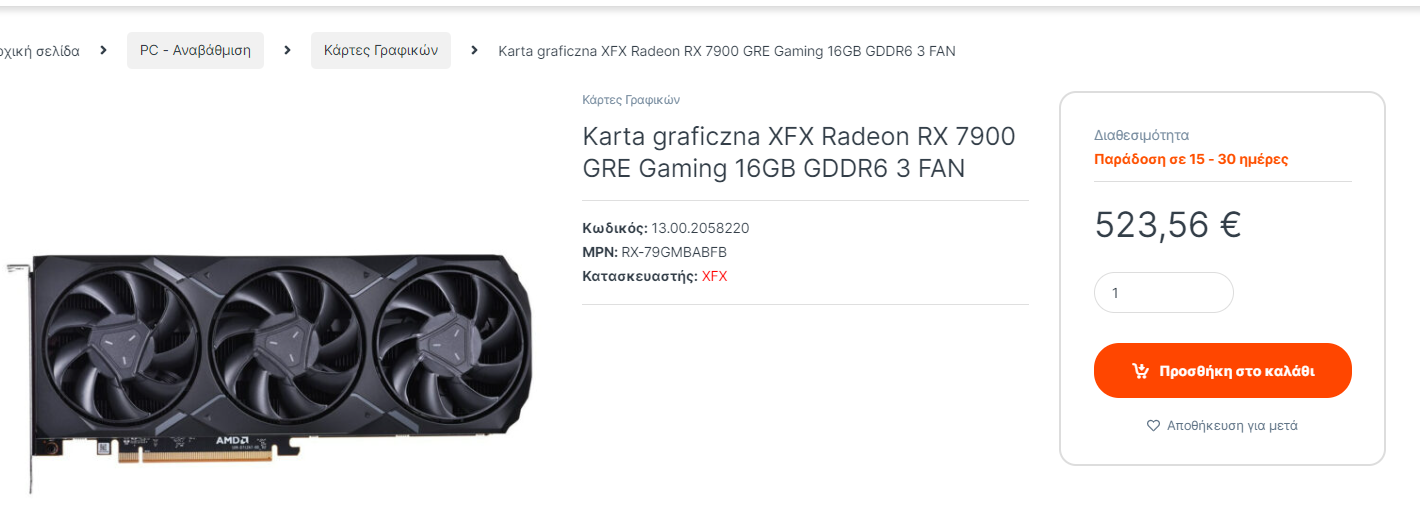Click the Karta graficzna XFX Radeon product heading
Image resolution: width=1420 pixels, height=526 pixels.
point(799,152)
